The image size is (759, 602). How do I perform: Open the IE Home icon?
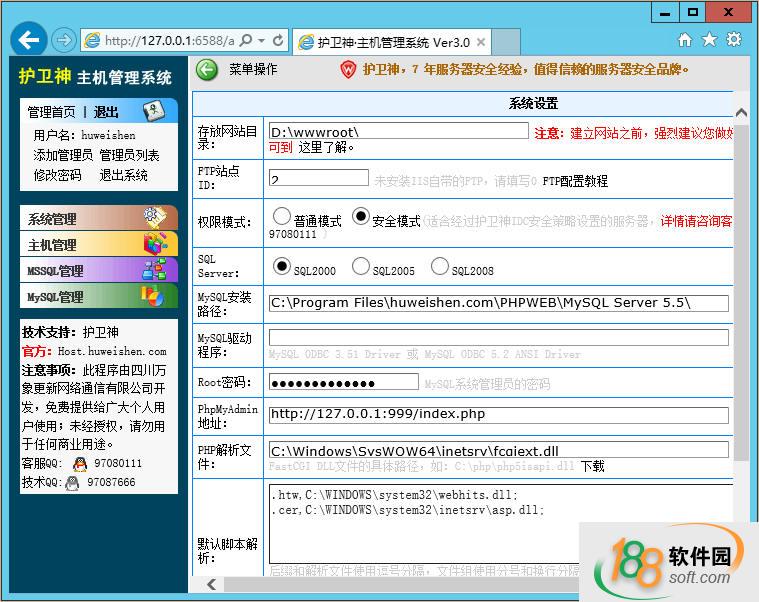click(x=685, y=40)
